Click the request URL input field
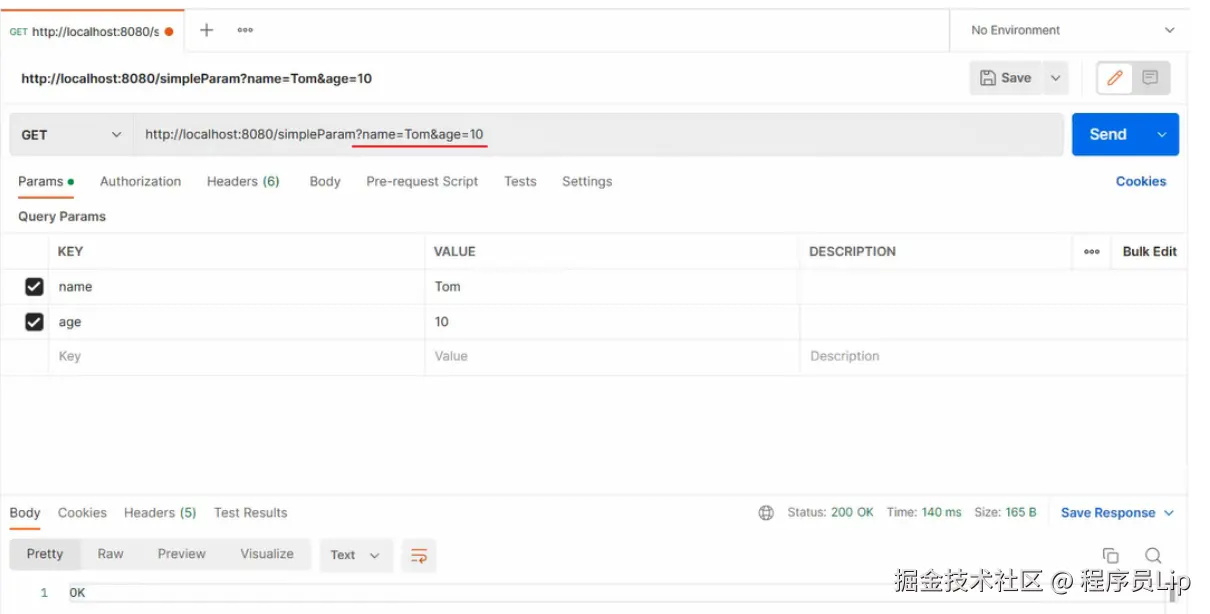The width and height of the screenshot is (1210, 614). pos(598,135)
